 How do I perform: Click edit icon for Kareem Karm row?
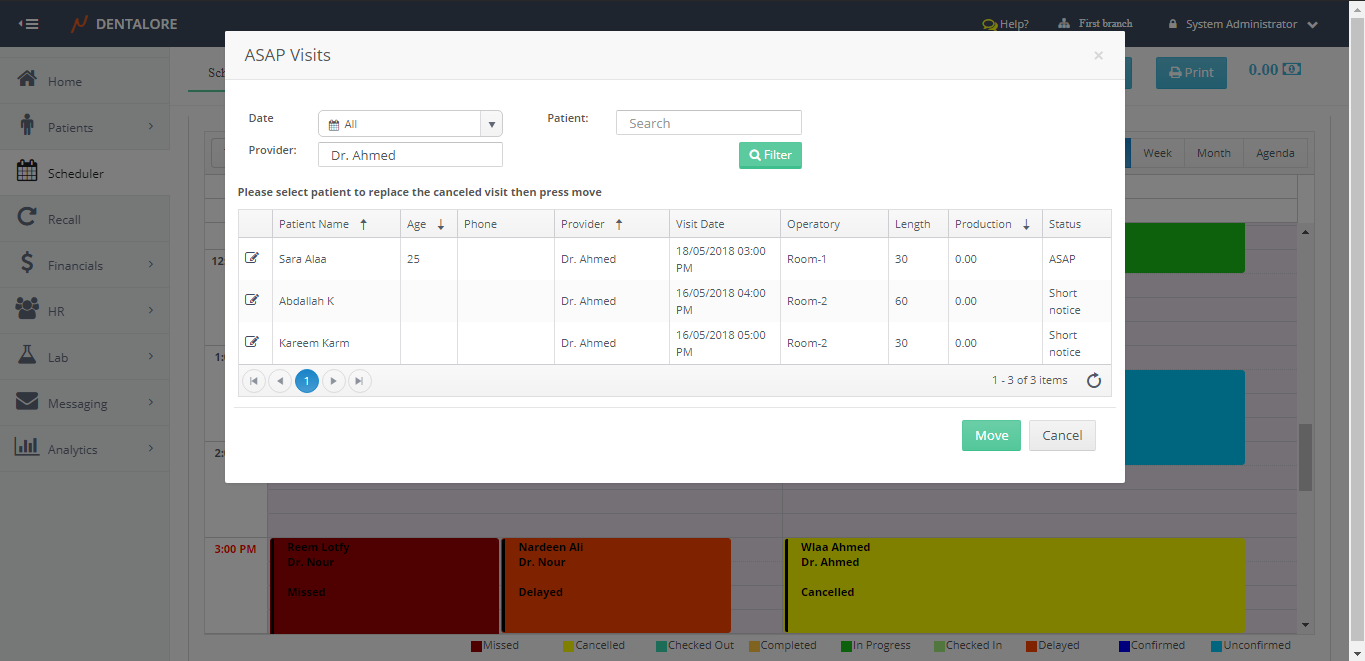coord(252,342)
